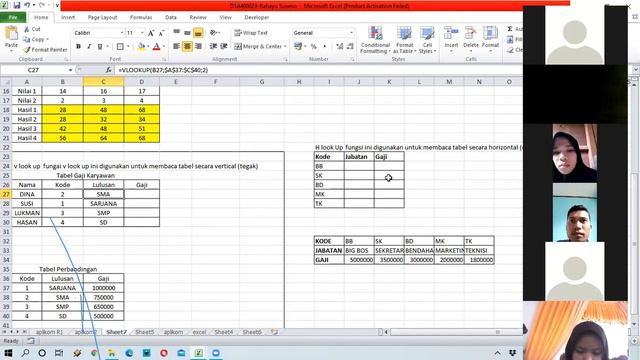Toggle Center alignment (highlighted)
Image resolution: width=640 pixels, height=360 pixels.
187,47
